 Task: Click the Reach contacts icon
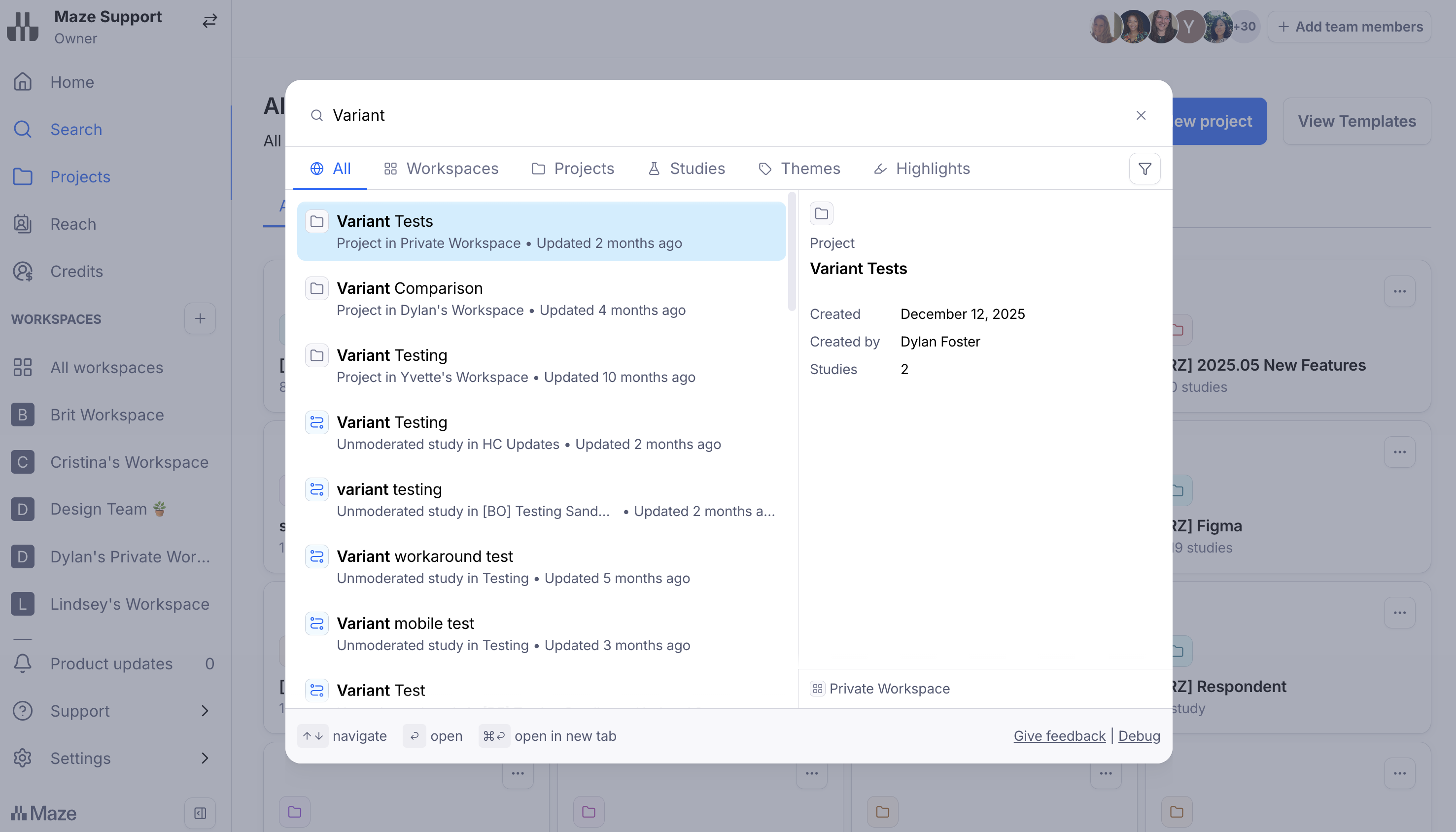point(23,224)
